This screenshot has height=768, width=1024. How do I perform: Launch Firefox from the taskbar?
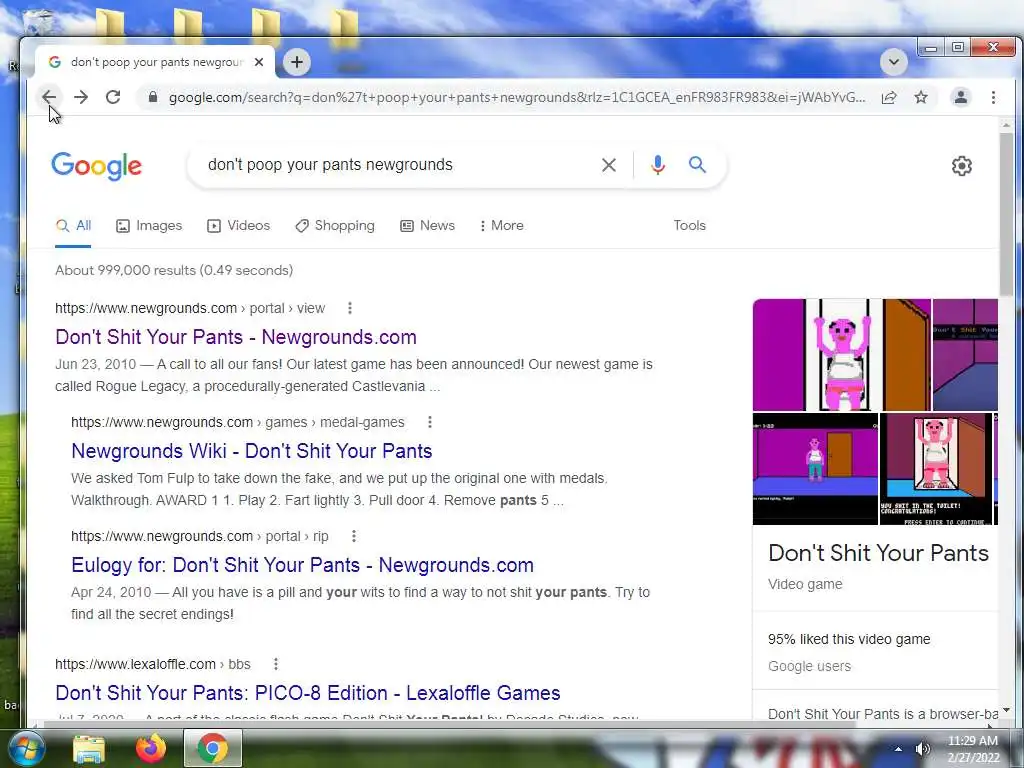tap(150, 748)
